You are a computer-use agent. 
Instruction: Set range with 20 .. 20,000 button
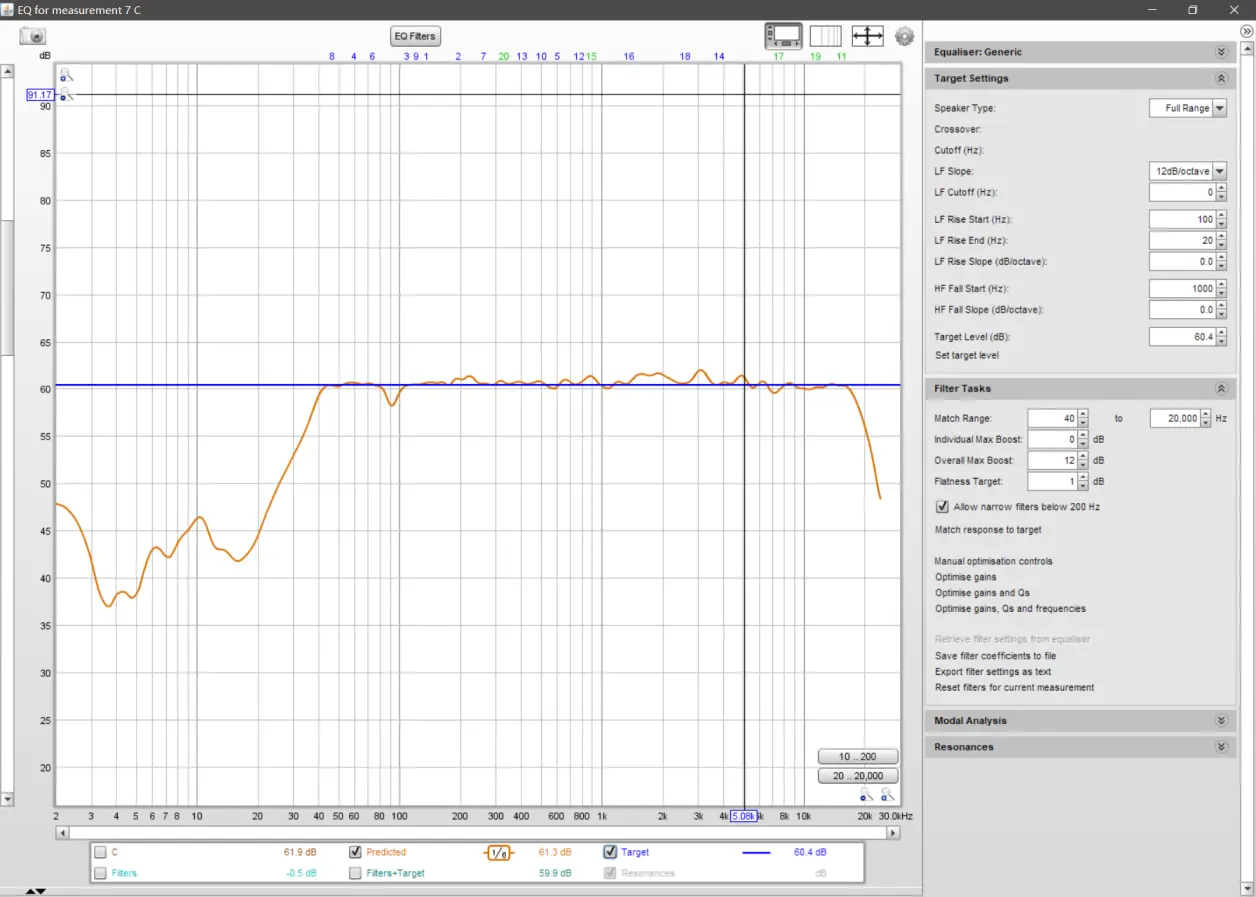pyautogui.click(x=858, y=776)
